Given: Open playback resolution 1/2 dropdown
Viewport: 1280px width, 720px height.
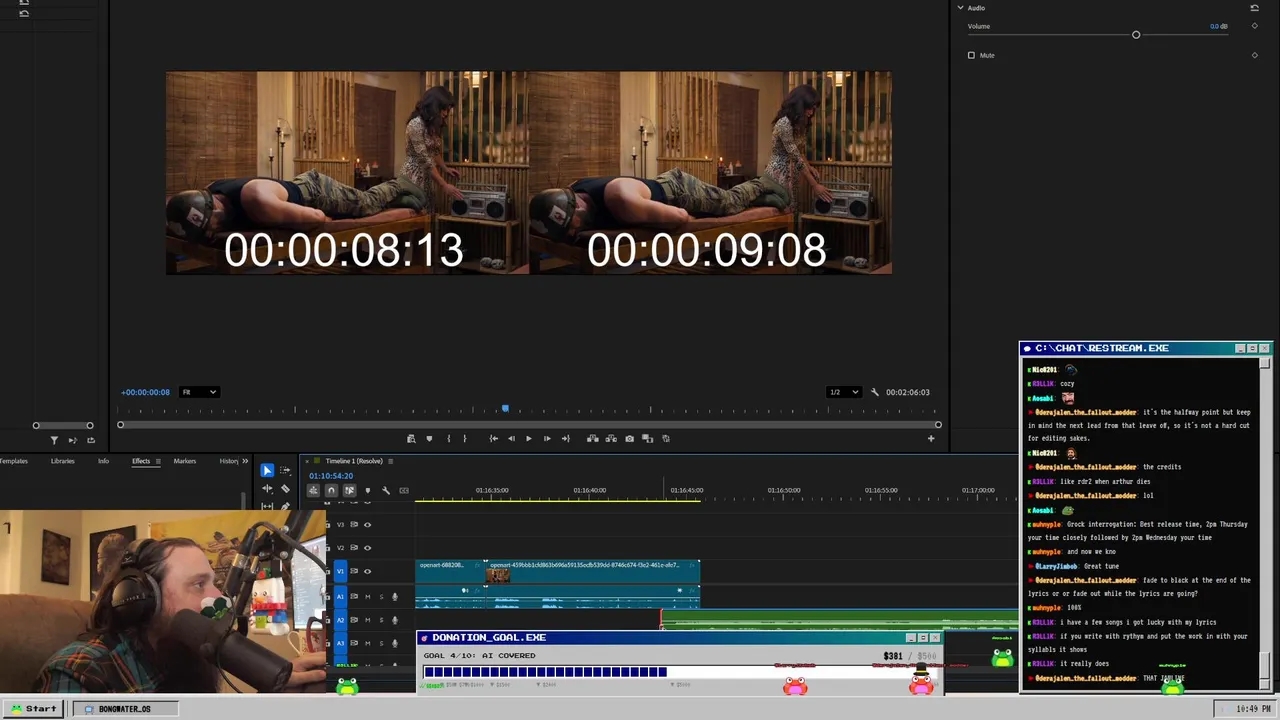Looking at the screenshot, I should (844, 392).
